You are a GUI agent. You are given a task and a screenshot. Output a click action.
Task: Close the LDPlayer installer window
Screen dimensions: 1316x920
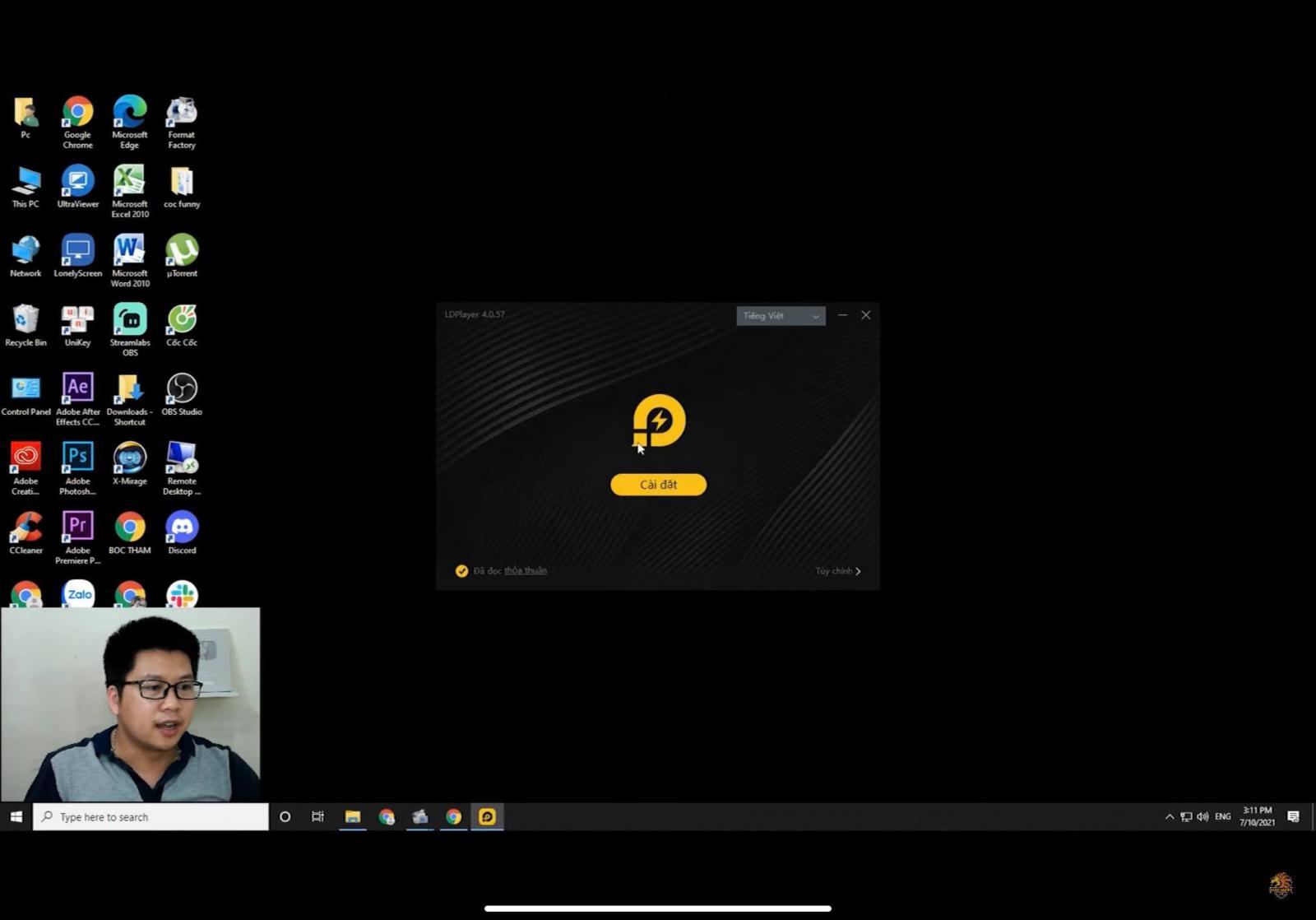[866, 315]
